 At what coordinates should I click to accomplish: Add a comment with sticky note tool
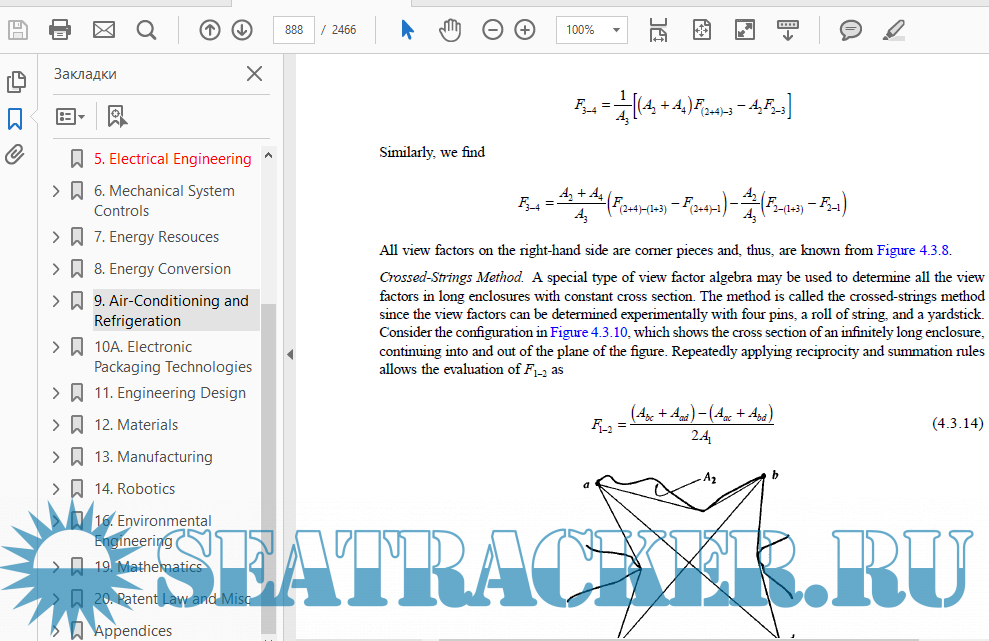pos(851,30)
